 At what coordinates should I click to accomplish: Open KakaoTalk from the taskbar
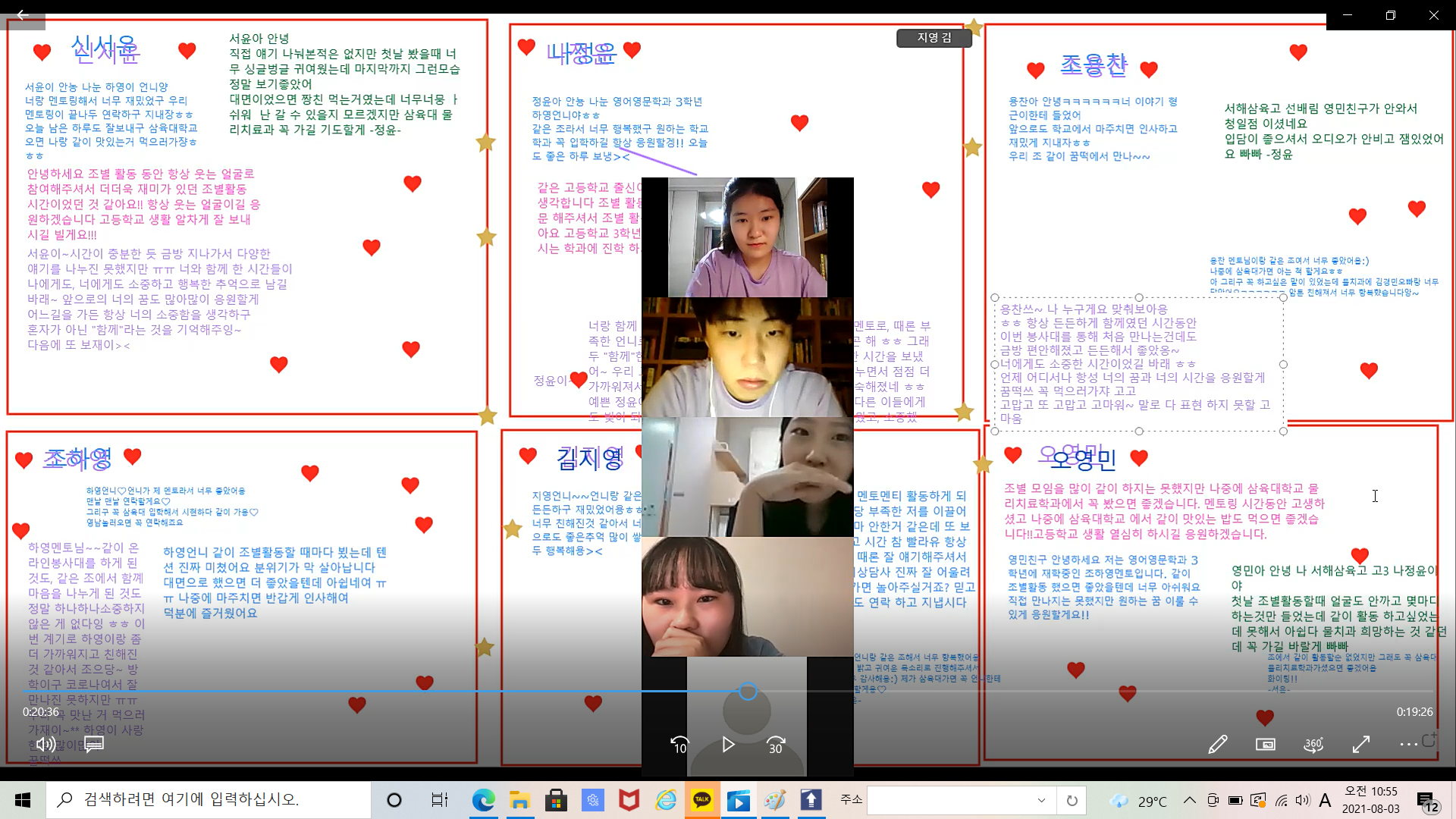(702, 800)
